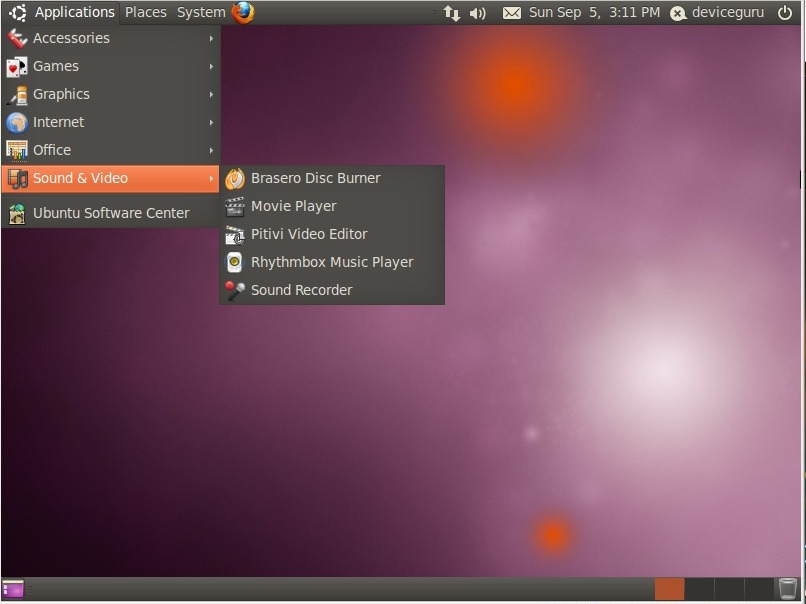
Task: Switch to the fourth workspace
Action: 759,589
